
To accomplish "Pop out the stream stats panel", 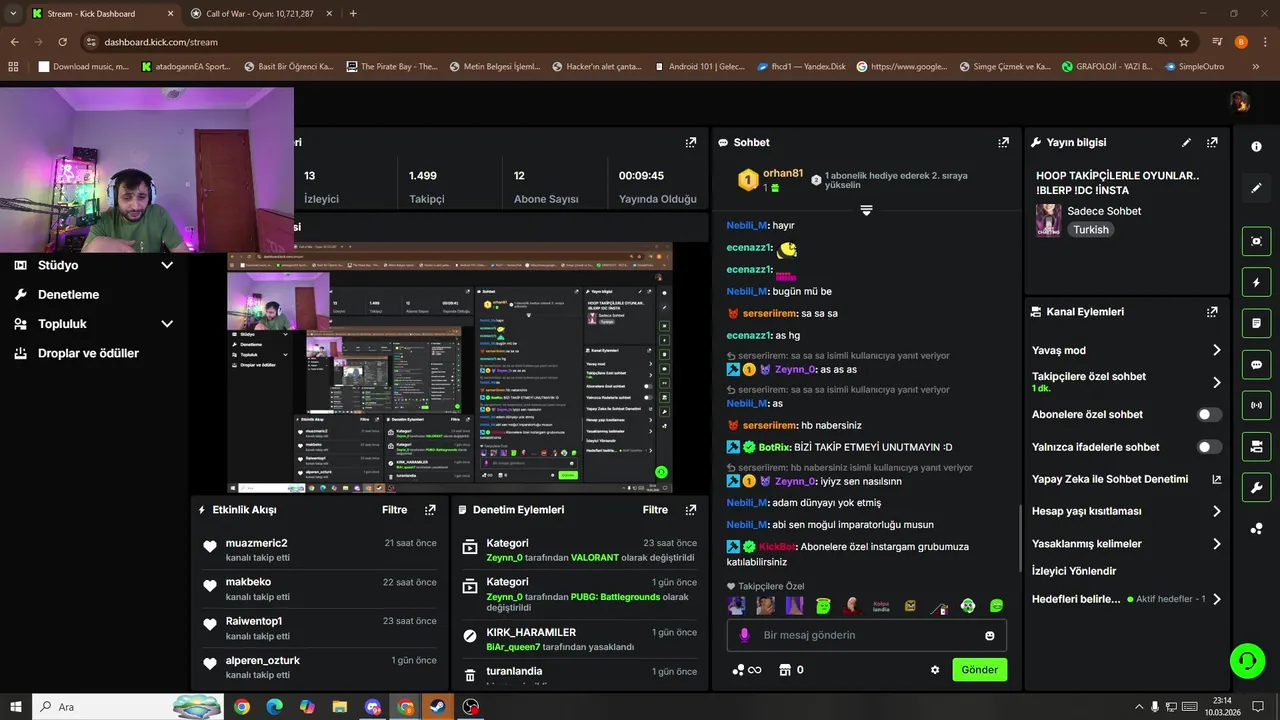I will point(690,143).
